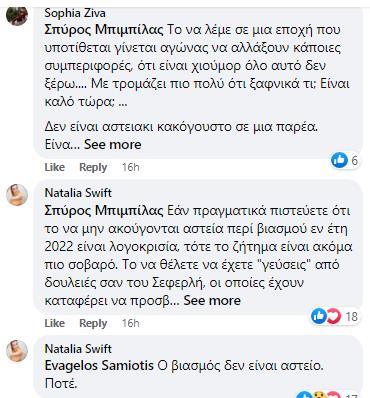Like Sophia Ziva's comment
The image size is (370, 398).
[x=55, y=167]
